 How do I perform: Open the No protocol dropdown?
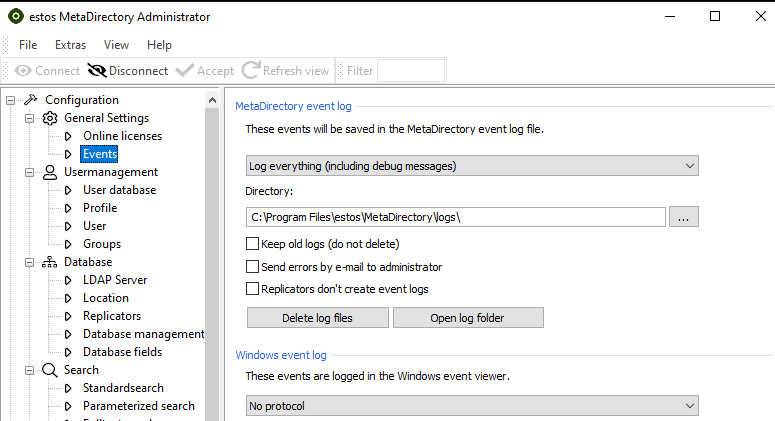[x=472, y=406]
